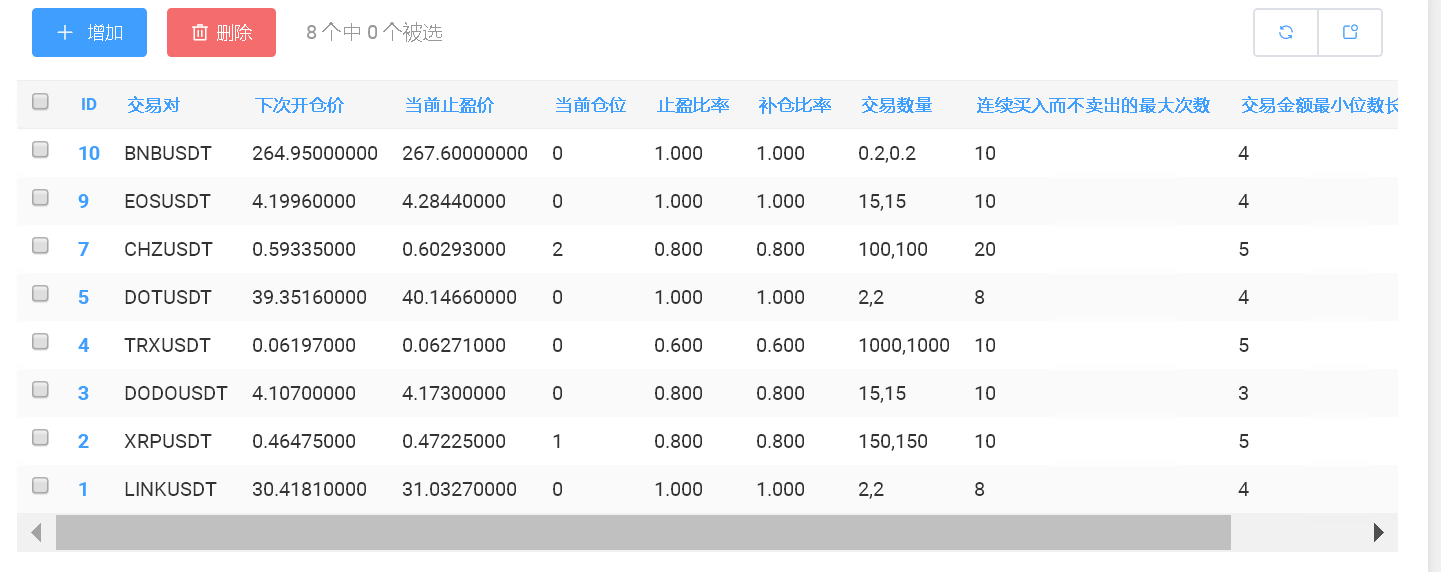Check the XRPUSDT row checkbox

coord(40,438)
